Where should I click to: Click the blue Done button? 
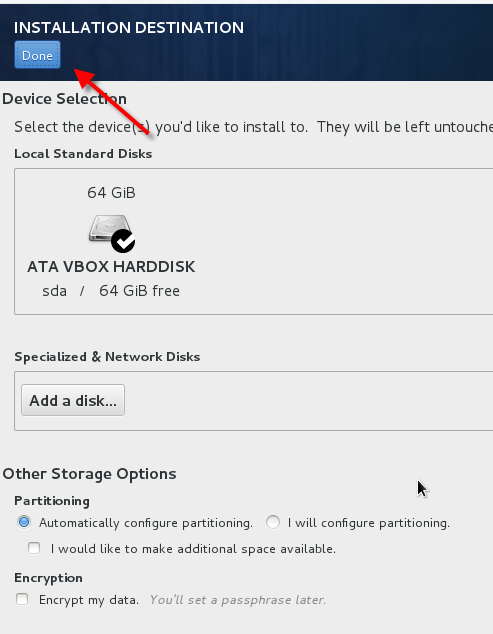click(x=37, y=55)
